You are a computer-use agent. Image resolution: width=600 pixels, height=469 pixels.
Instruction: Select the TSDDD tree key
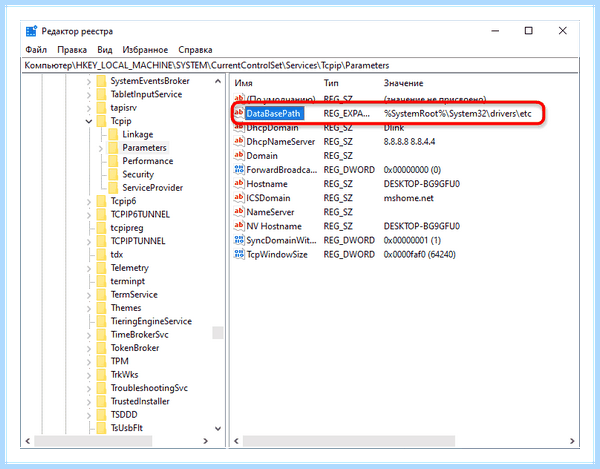[124, 415]
